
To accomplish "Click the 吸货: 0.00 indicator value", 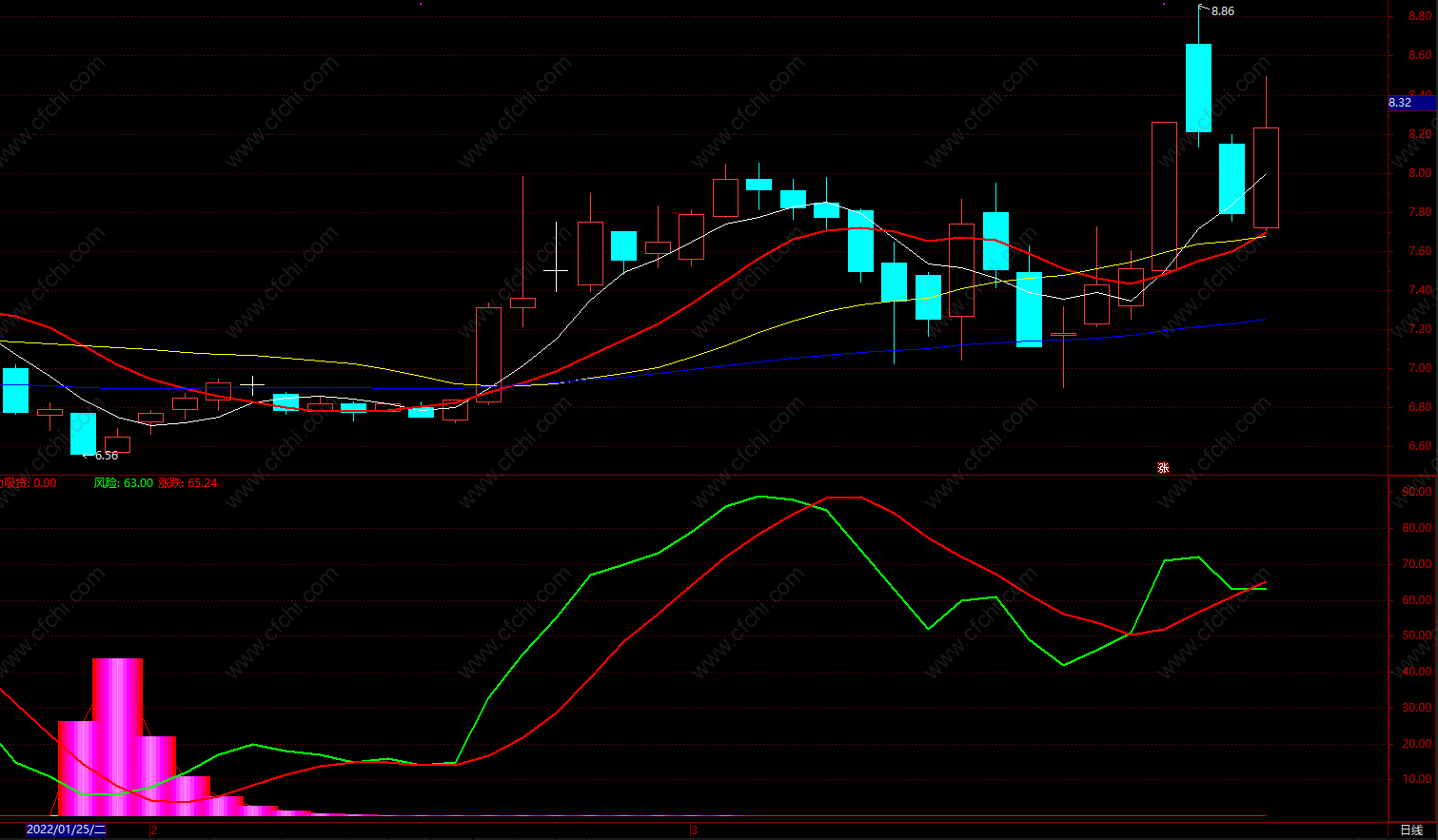I will pyautogui.click(x=29, y=483).
